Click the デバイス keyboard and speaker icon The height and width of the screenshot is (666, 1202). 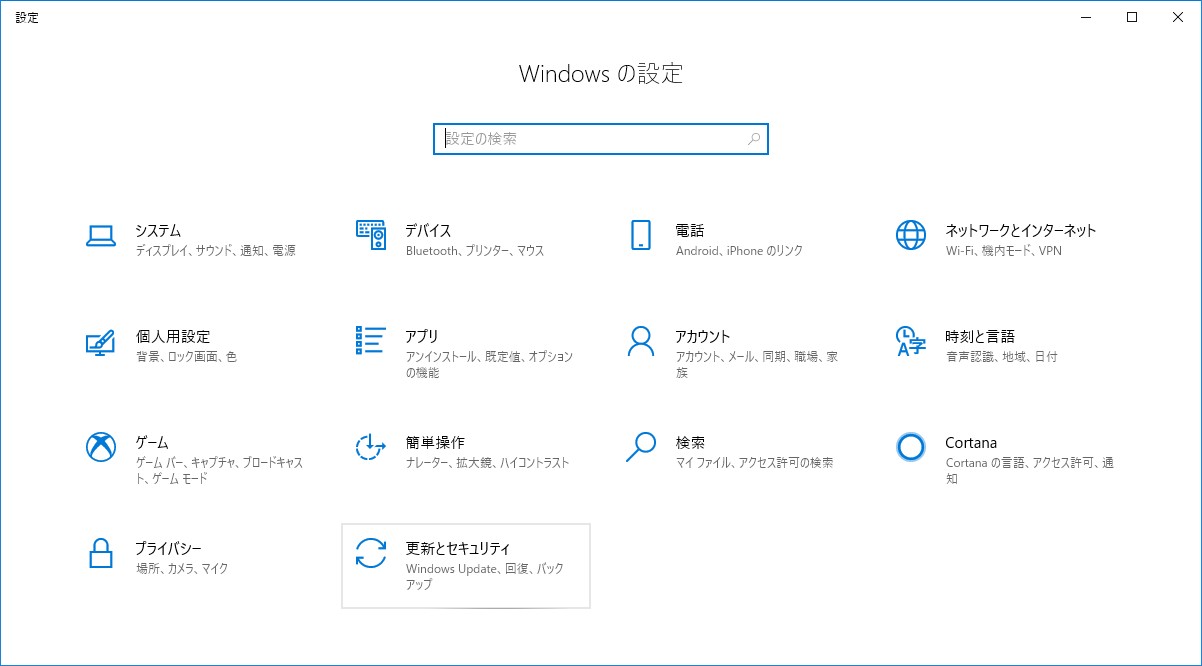pyautogui.click(x=371, y=235)
